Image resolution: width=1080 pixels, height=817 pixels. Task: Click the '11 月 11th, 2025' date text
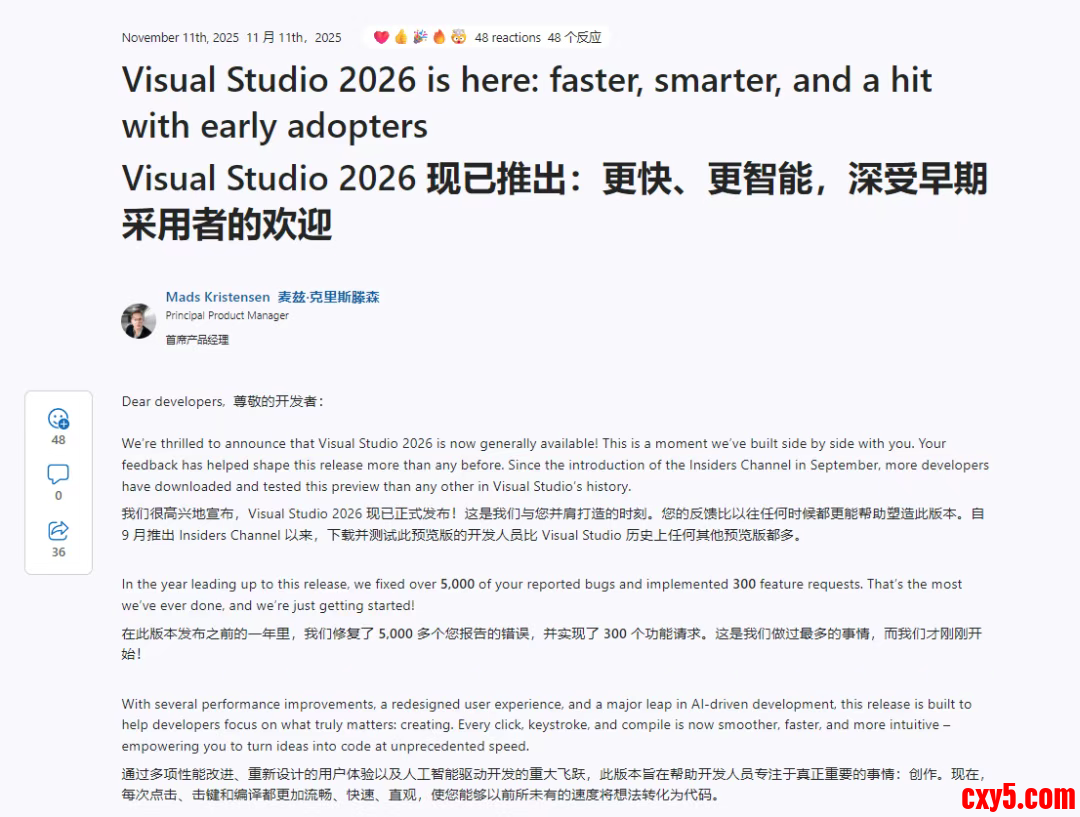294,38
